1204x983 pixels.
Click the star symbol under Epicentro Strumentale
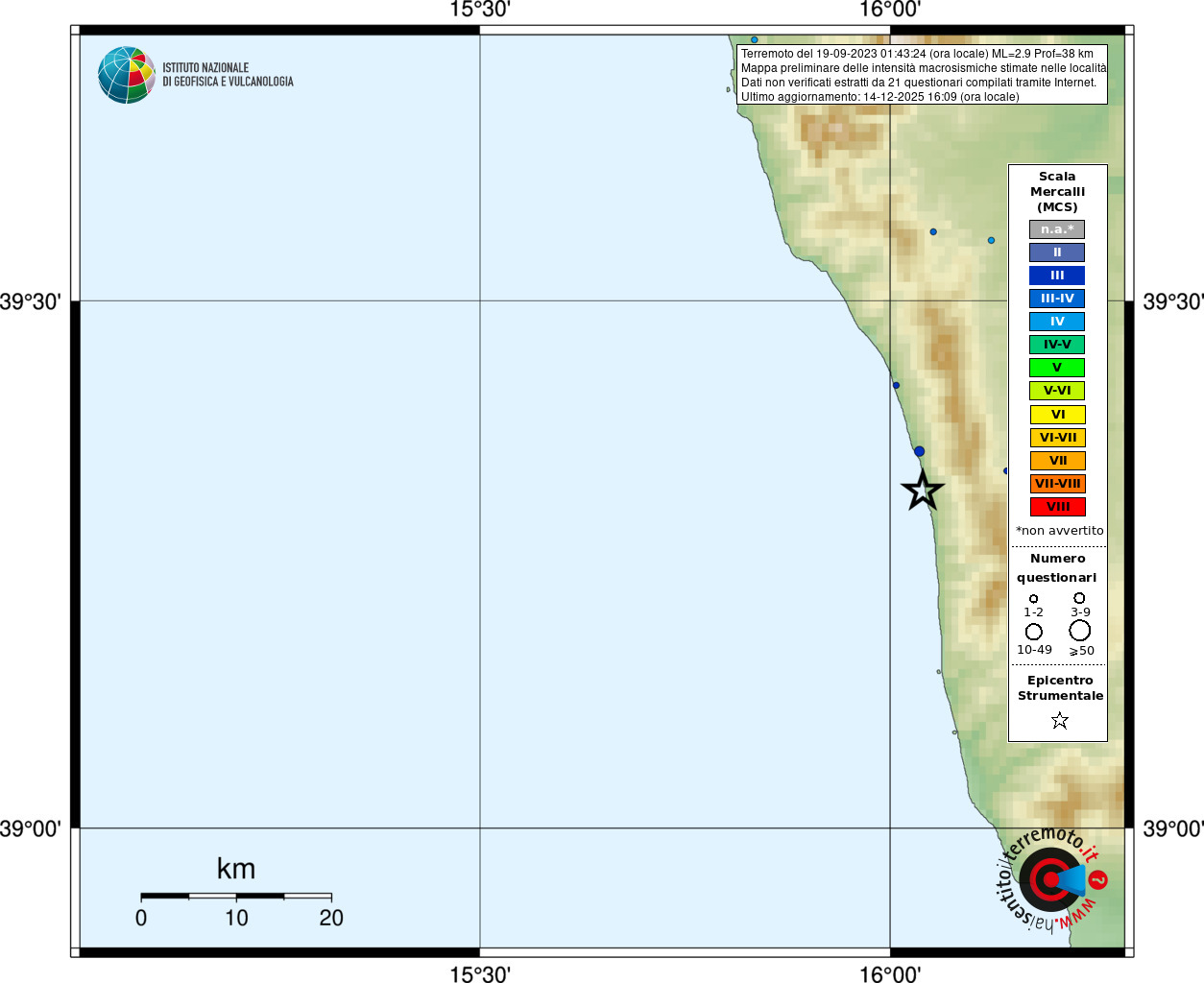(x=1060, y=720)
